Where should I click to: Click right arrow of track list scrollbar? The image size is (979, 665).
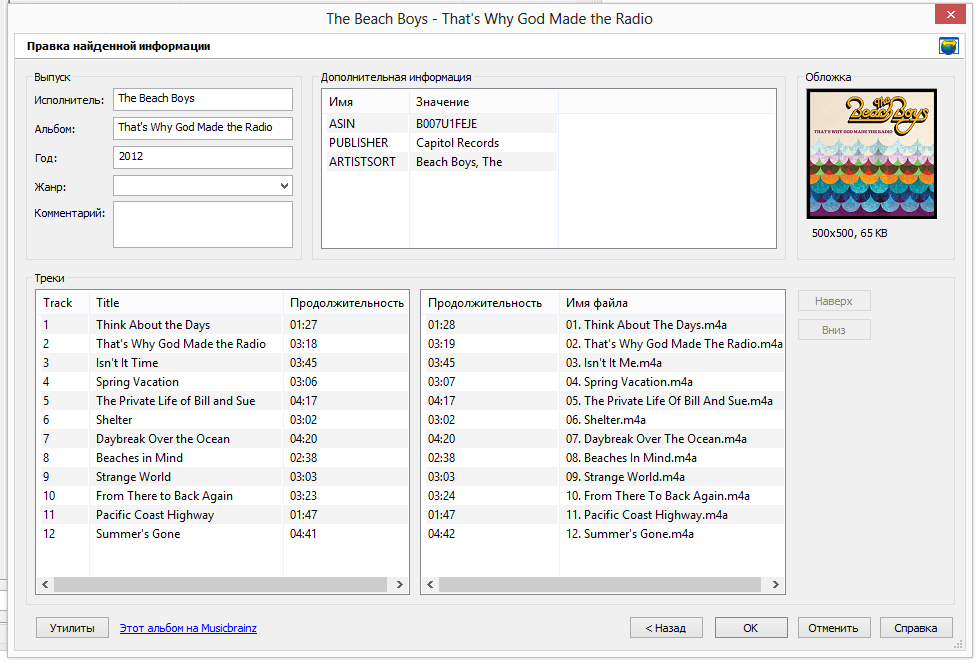click(400, 584)
